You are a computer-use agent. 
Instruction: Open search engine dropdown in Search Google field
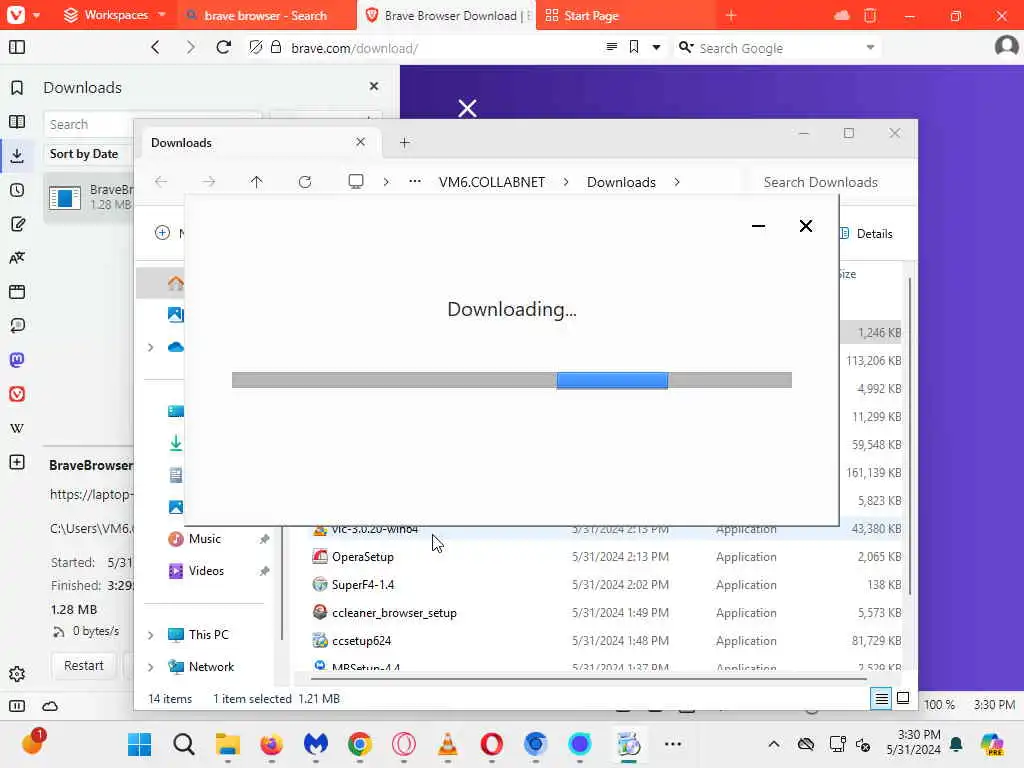tap(870, 47)
